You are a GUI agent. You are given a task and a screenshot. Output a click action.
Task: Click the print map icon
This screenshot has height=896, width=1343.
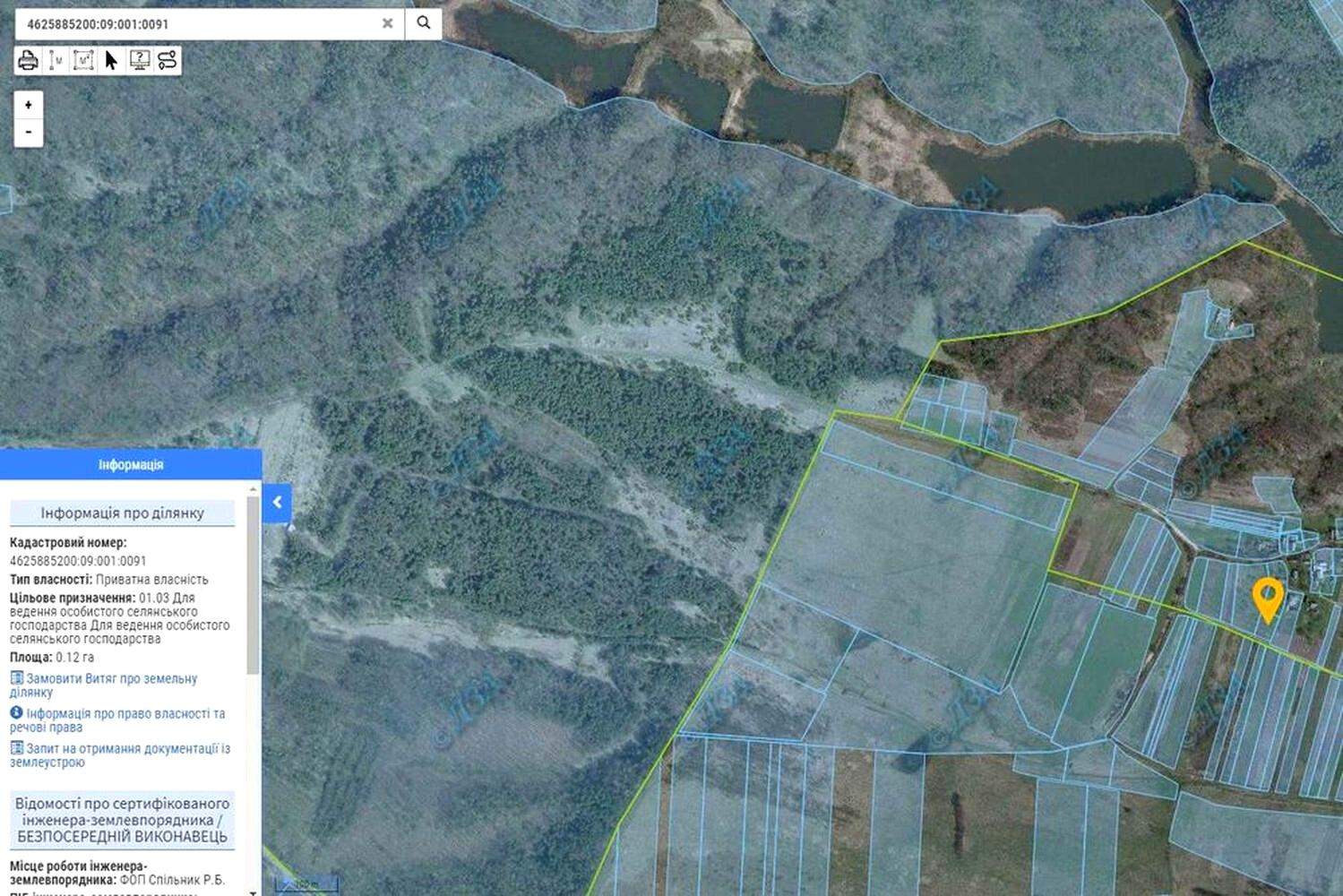(x=28, y=60)
